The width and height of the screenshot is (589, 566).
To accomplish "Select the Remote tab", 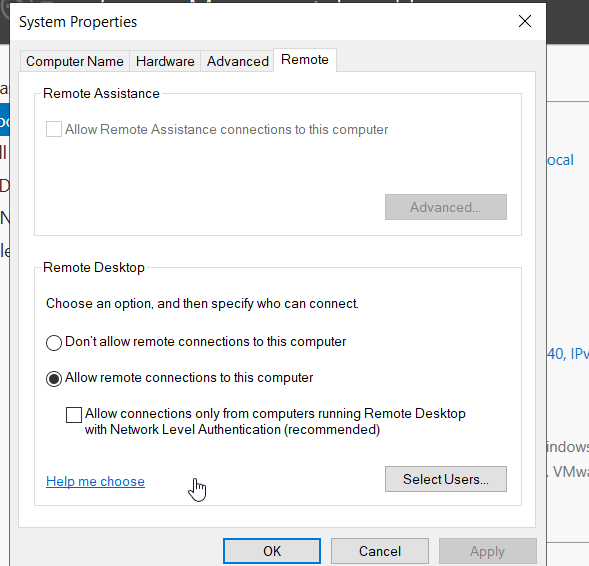I will pos(305,60).
